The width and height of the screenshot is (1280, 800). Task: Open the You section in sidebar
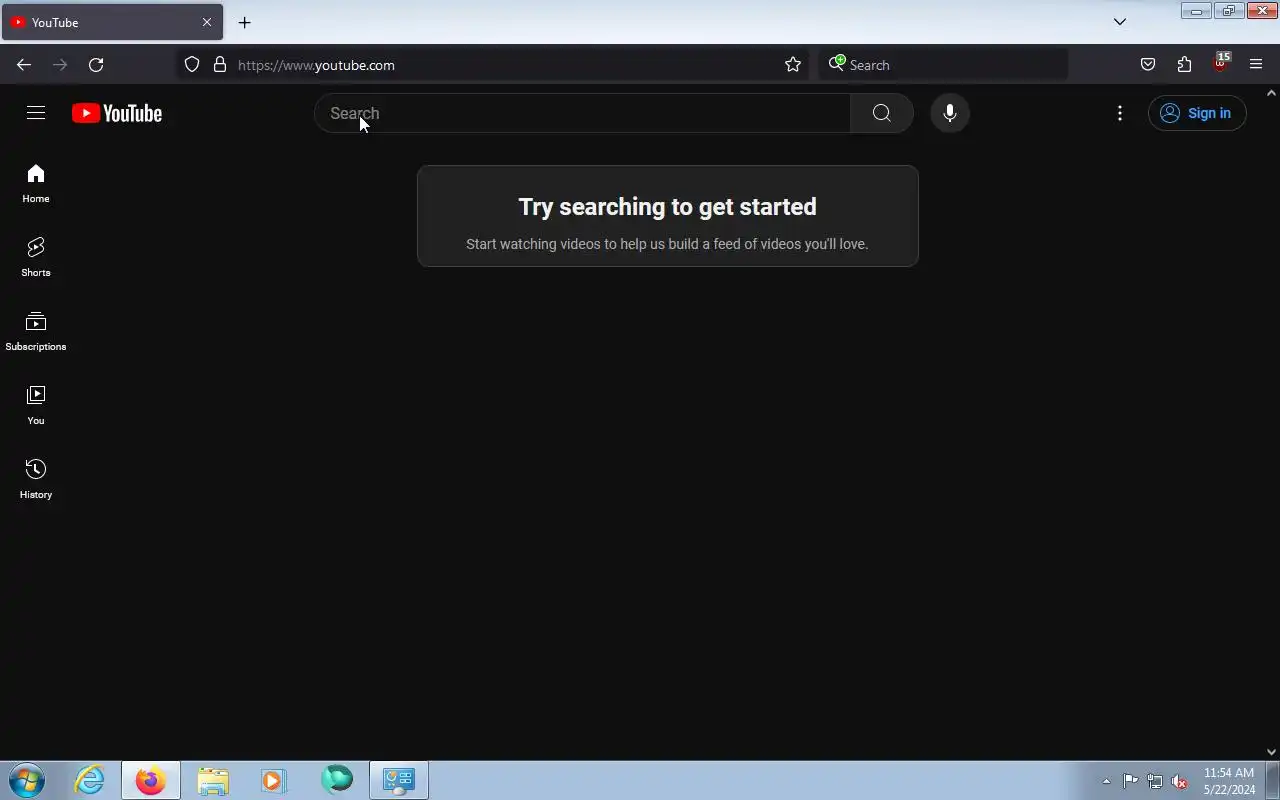point(36,406)
